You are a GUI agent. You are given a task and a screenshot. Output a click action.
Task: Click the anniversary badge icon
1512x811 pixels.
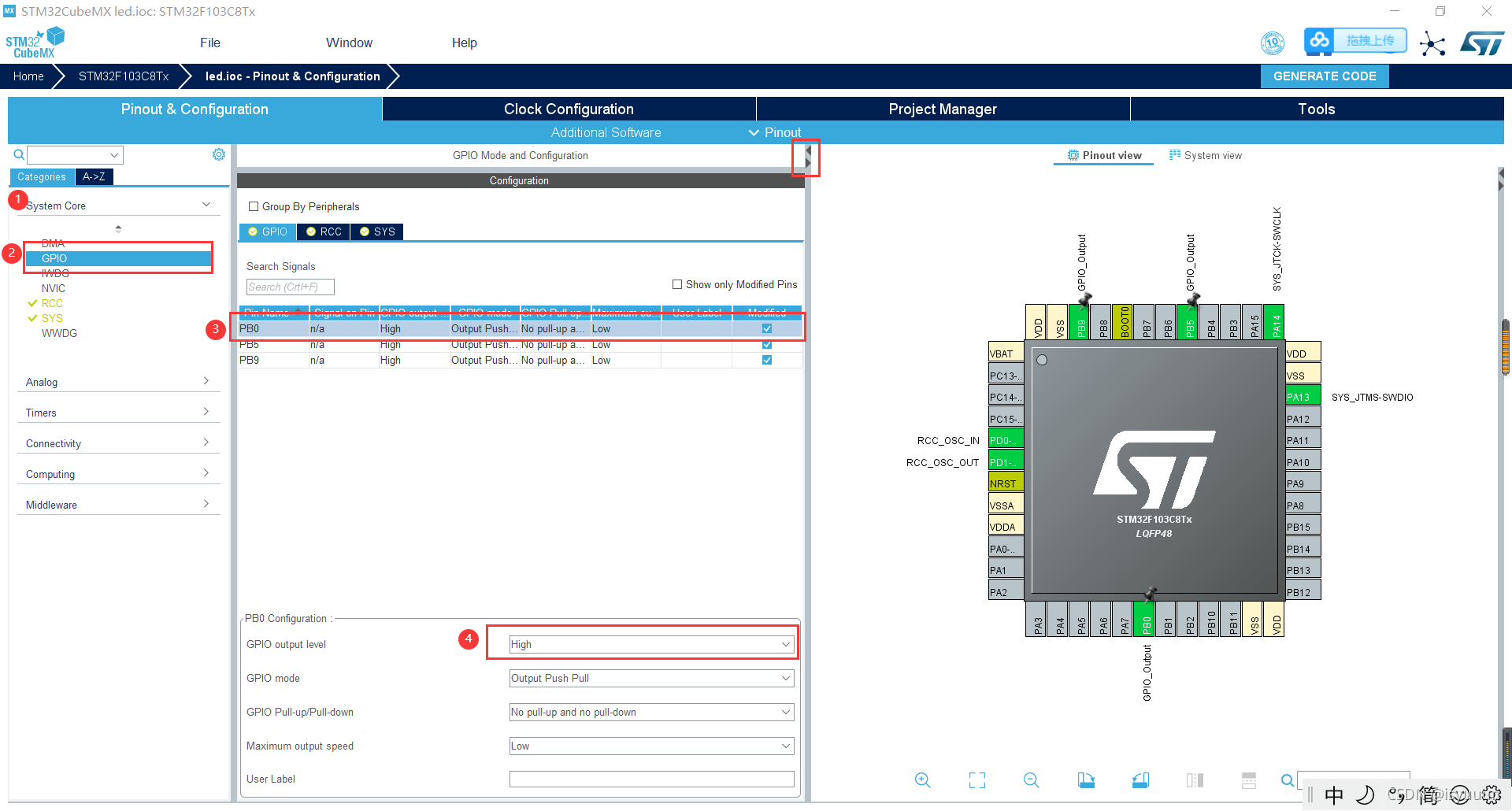[1273, 43]
